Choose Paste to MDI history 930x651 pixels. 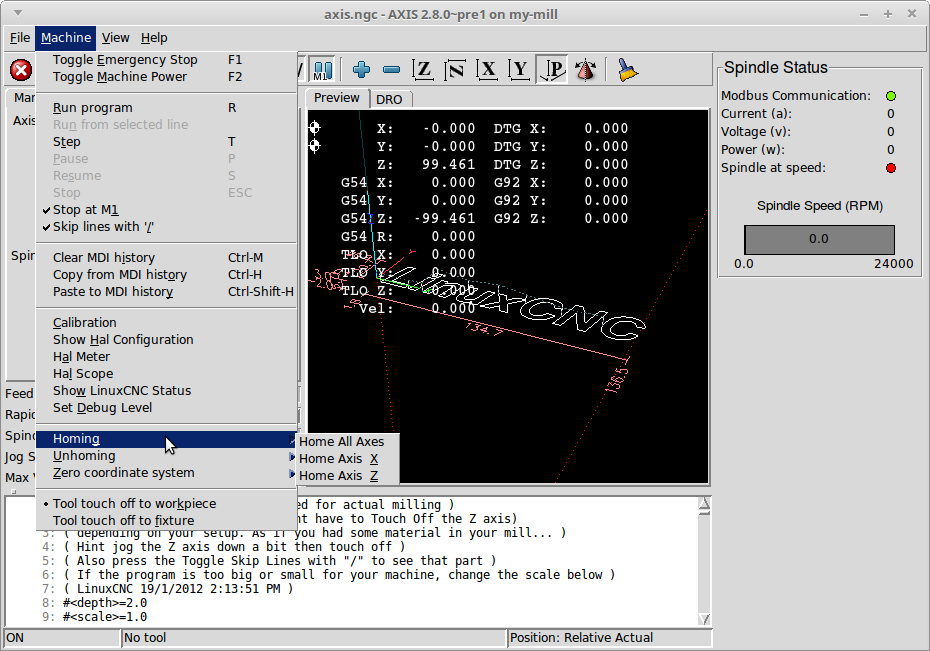point(166,292)
